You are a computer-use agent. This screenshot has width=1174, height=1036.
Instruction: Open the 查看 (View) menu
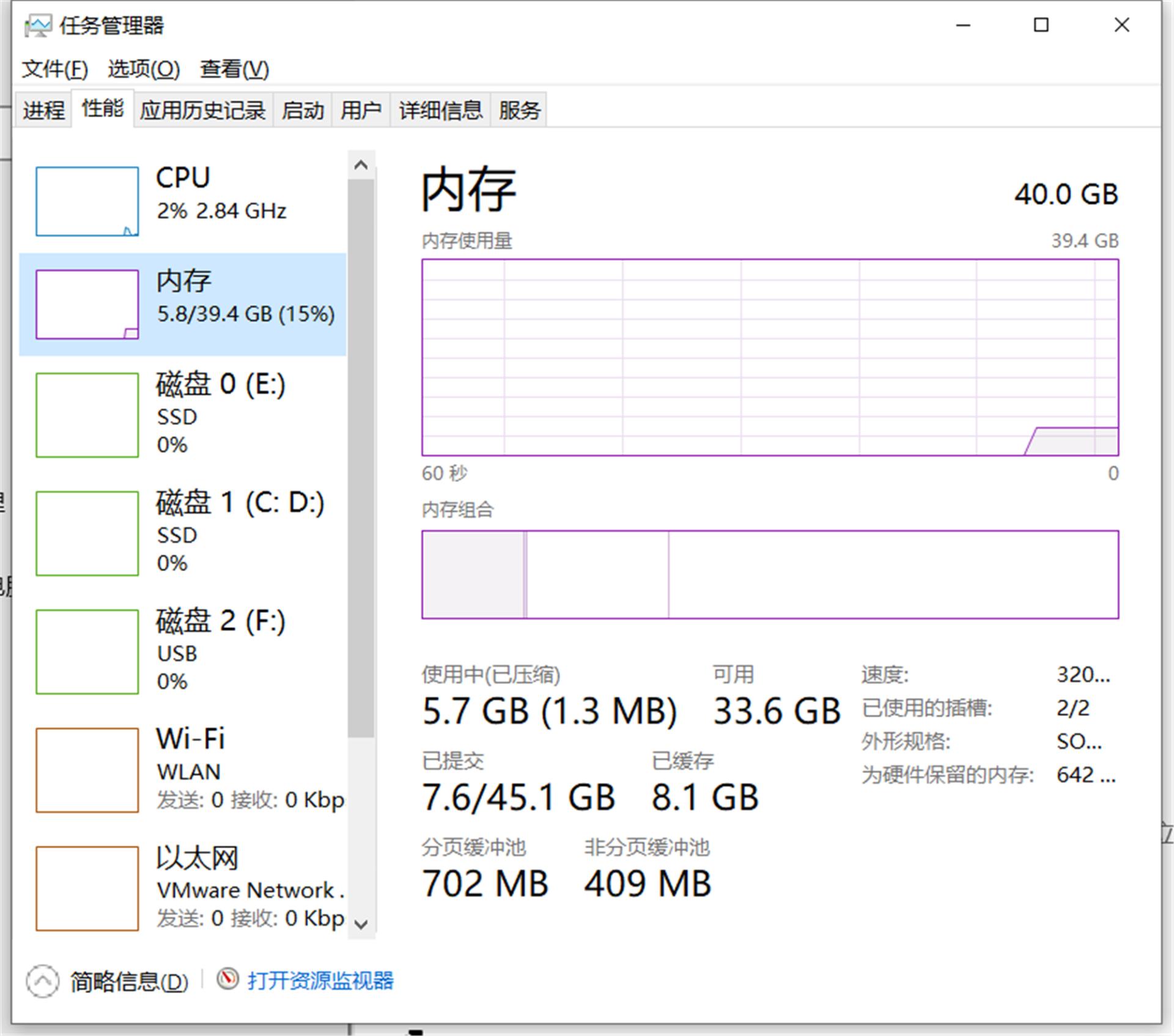click(234, 69)
